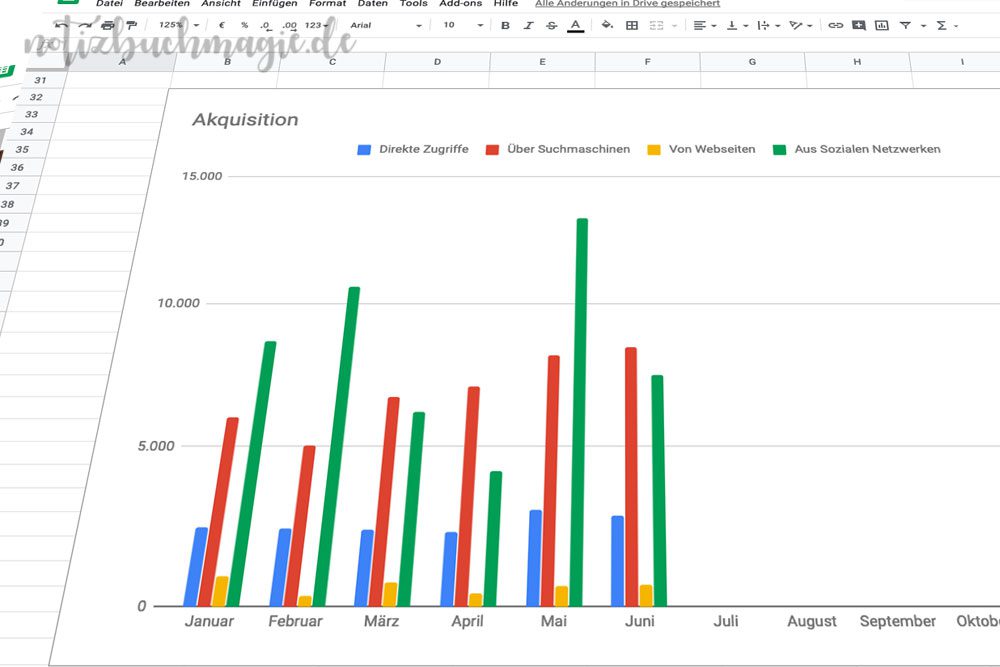Screen dimensions: 1000x667
Task: Toggle strikethrough formatting
Action: pos(550,24)
